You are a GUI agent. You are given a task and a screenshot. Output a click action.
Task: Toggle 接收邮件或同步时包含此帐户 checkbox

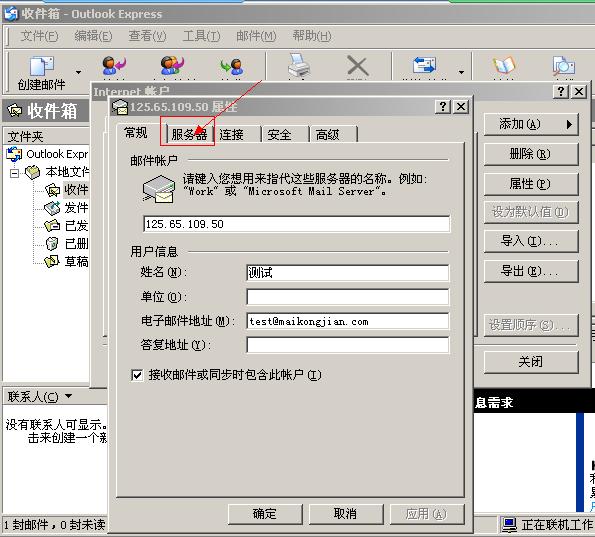click(137, 375)
